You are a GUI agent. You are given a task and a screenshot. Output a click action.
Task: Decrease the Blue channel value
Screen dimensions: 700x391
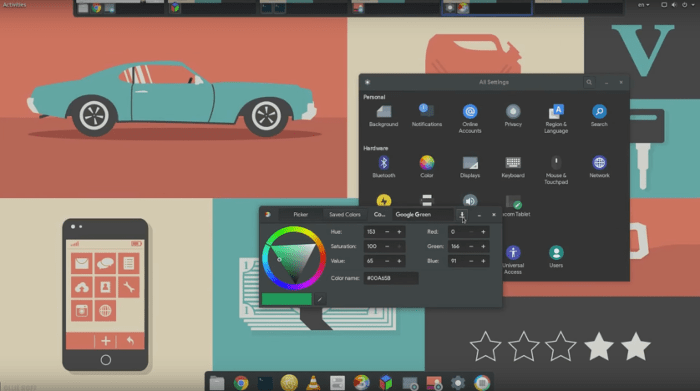[x=471, y=261]
